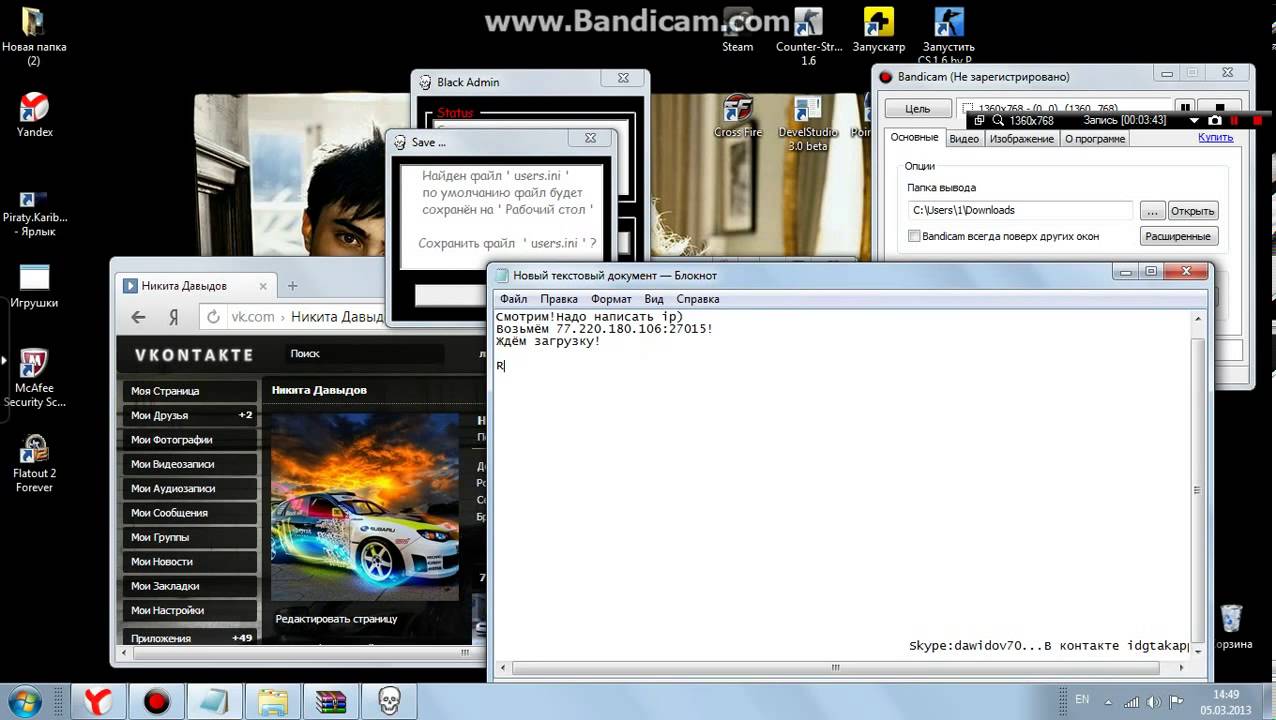Switch to Видео tab in Bandicam
Screen dimensions: 1276x720
(x=964, y=139)
